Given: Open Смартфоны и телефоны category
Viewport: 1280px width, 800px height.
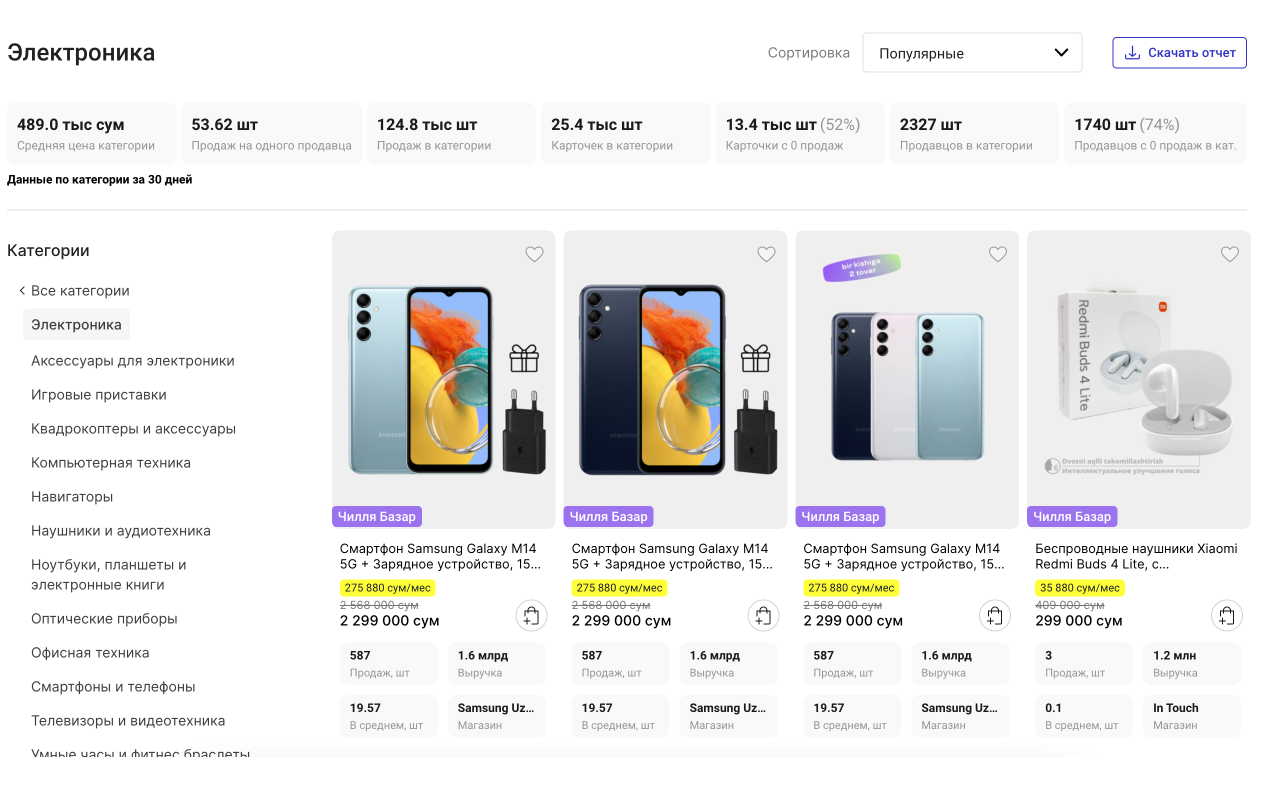Looking at the screenshot, I should (x=113, y=687).
